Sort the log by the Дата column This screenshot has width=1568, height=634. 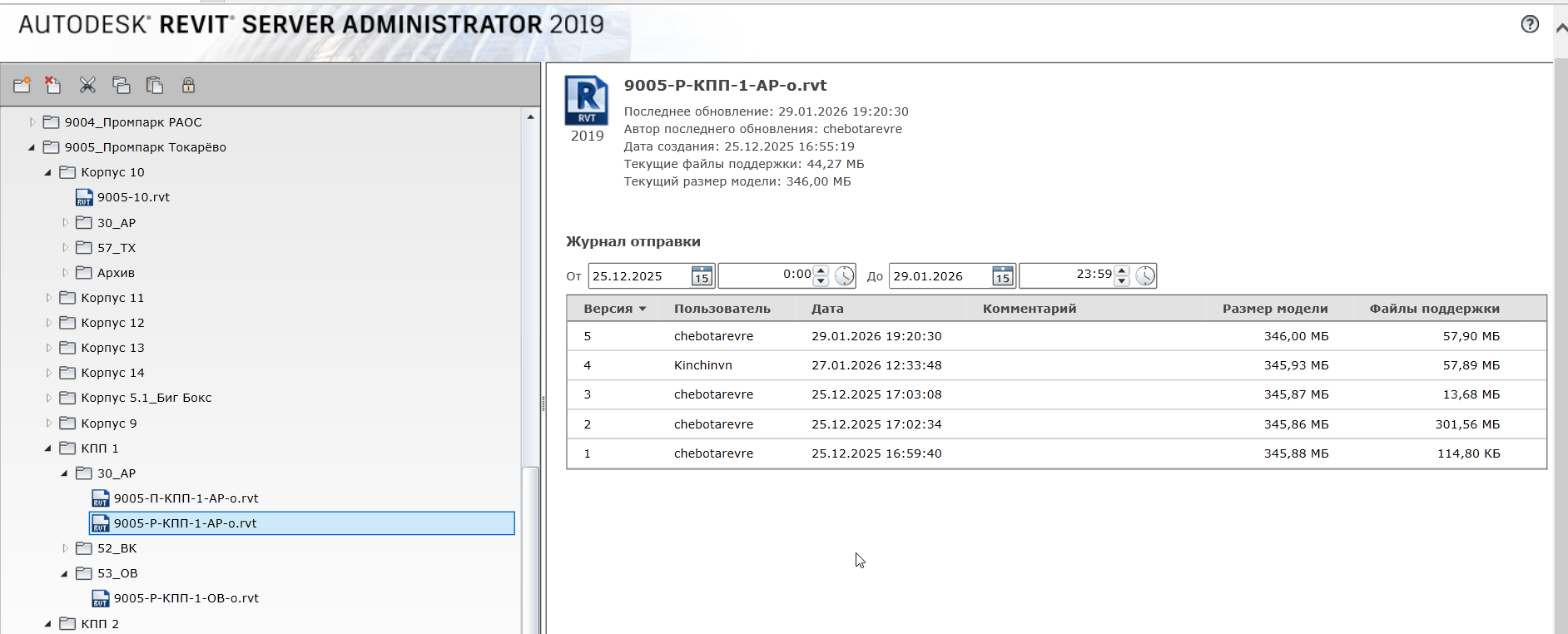[828, 309]
